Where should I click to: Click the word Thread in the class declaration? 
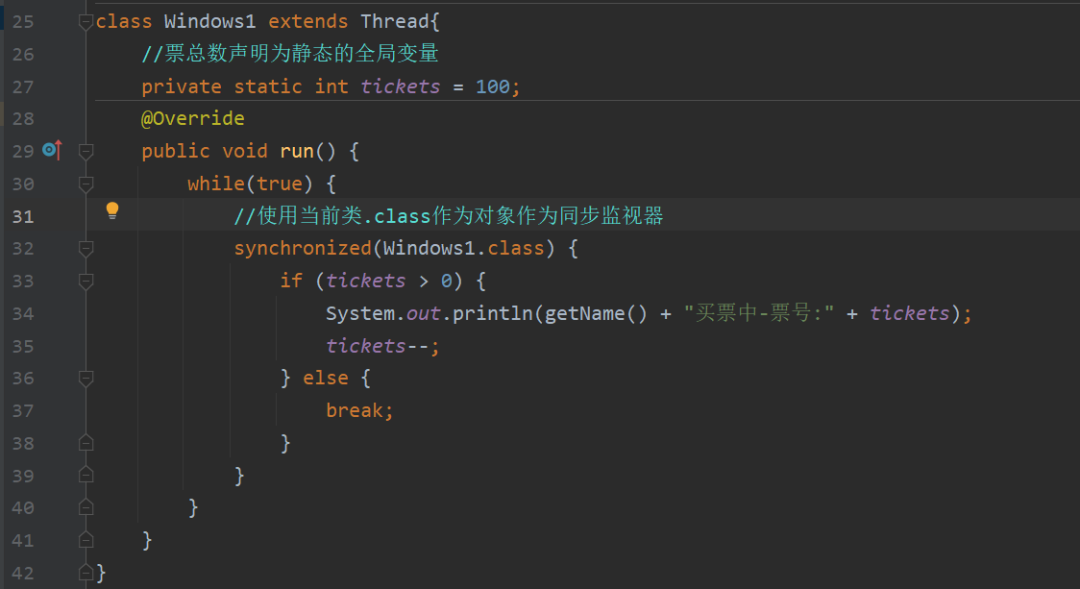coord(395,21)
